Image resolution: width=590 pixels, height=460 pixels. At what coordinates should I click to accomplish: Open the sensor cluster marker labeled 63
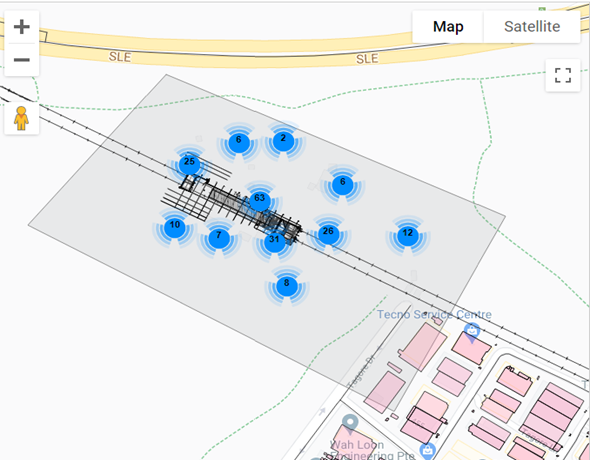click(260, 200)
